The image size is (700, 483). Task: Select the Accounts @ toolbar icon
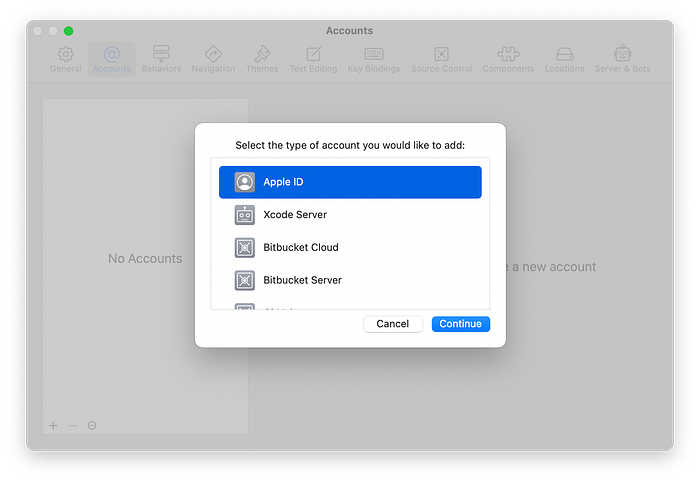point(112,54)
